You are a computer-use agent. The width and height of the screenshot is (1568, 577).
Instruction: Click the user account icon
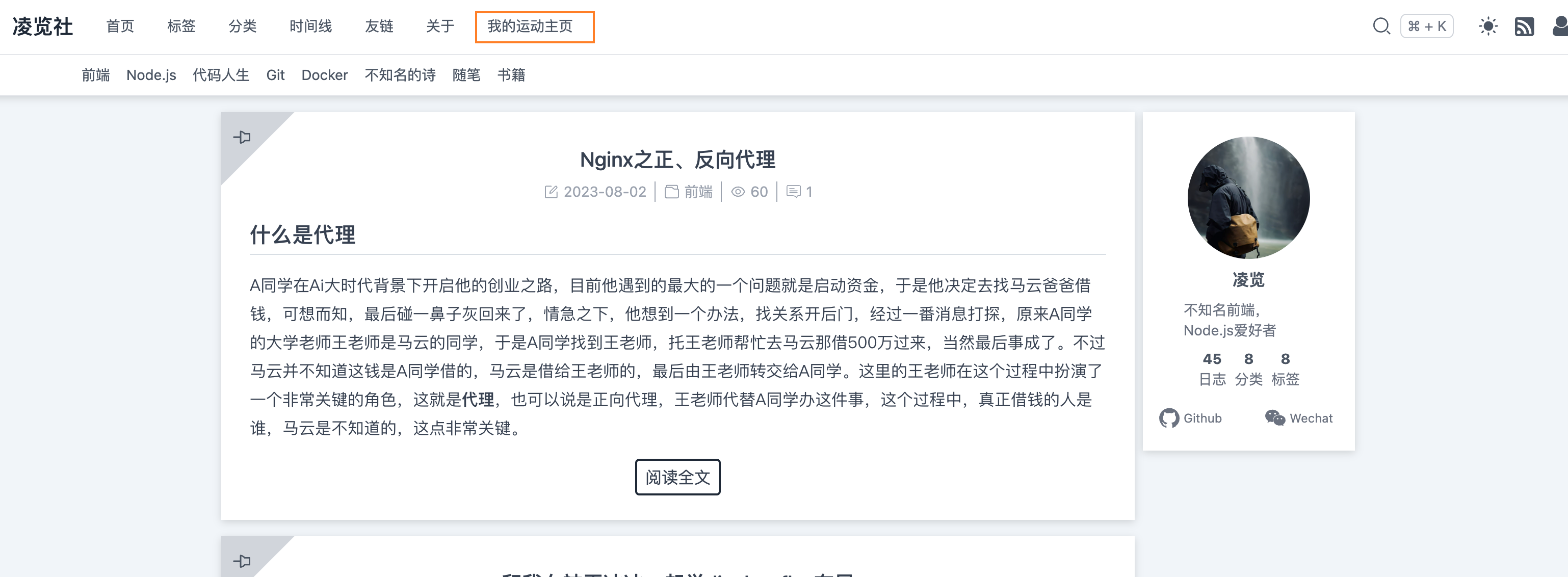pos(1560,27)
